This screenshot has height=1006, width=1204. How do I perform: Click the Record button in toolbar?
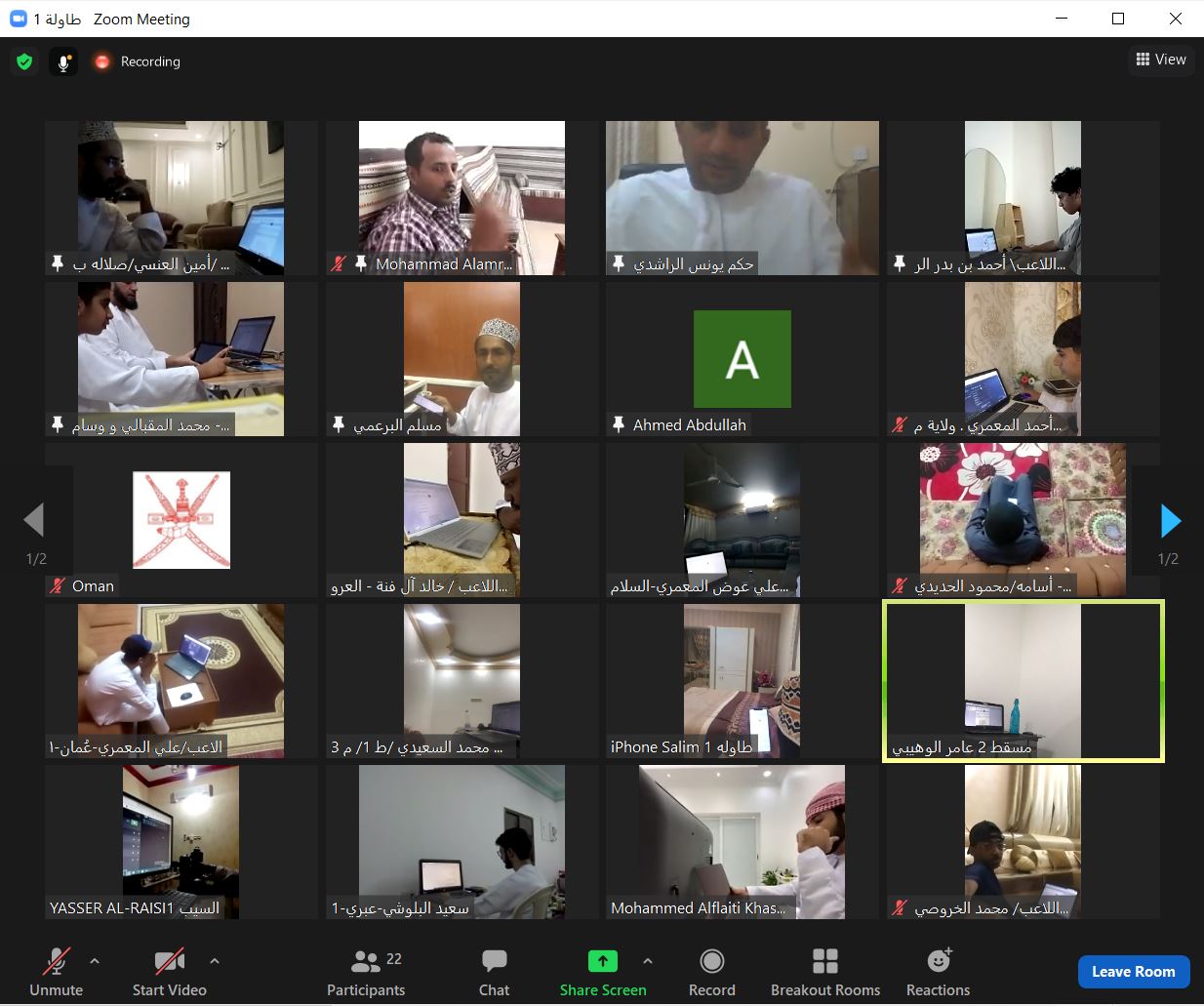[712, 973]
